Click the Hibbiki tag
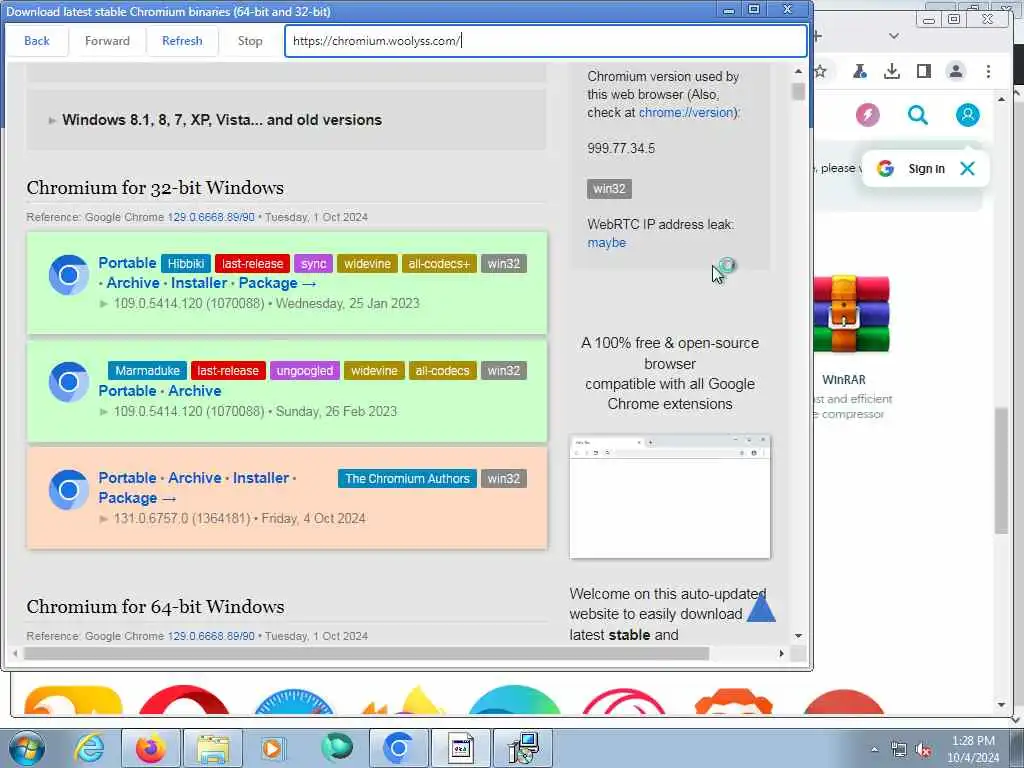This screenshot has width=1024, height=768. [x=186, y=264]
